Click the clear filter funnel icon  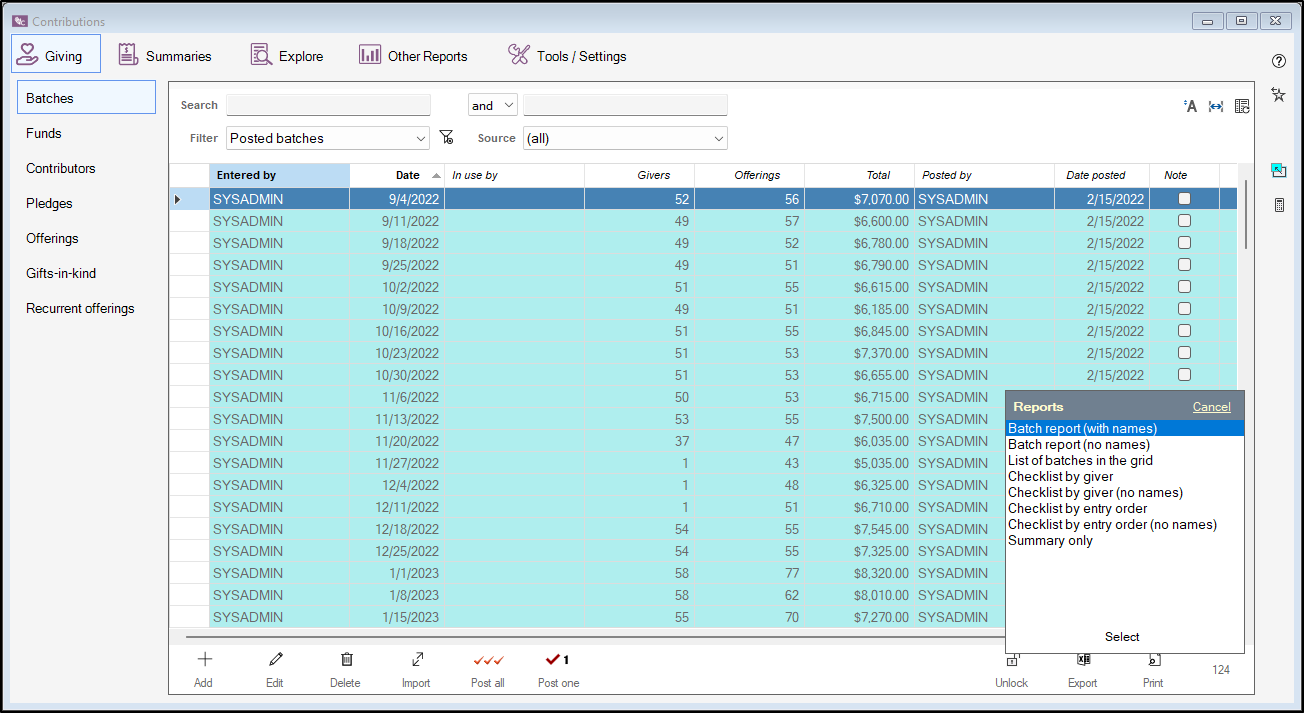tap(447, 138)
